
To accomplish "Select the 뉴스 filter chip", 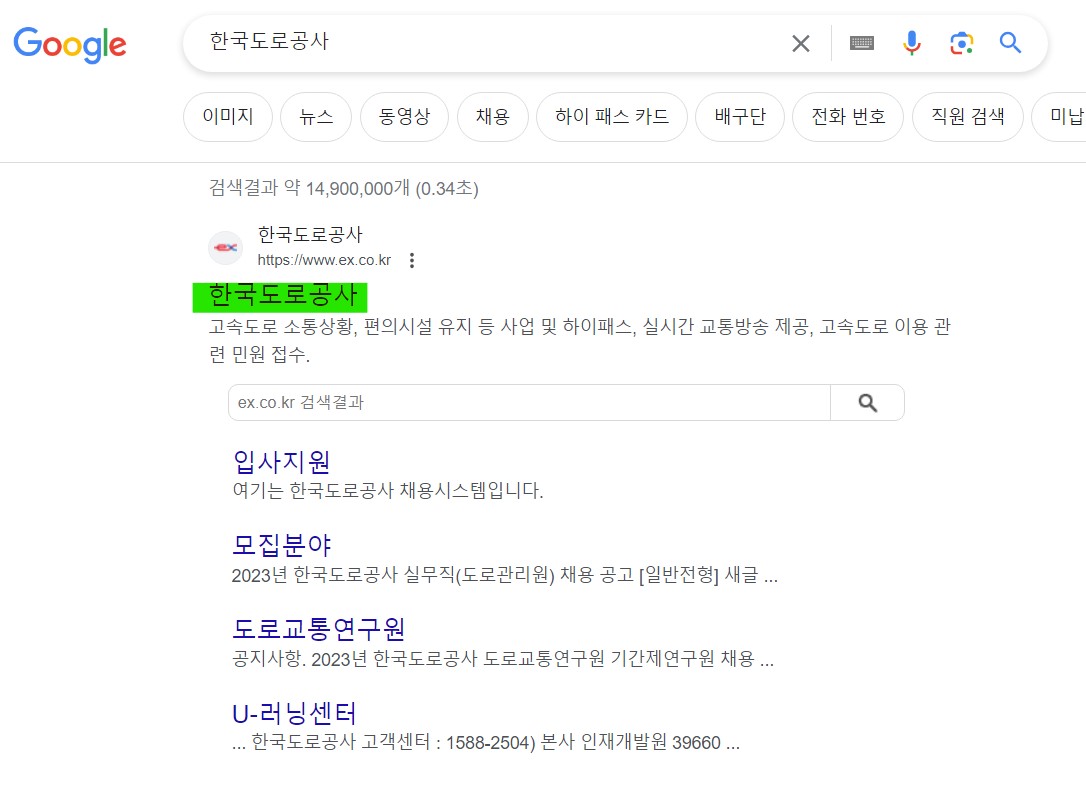I will [x=316, y=116].
